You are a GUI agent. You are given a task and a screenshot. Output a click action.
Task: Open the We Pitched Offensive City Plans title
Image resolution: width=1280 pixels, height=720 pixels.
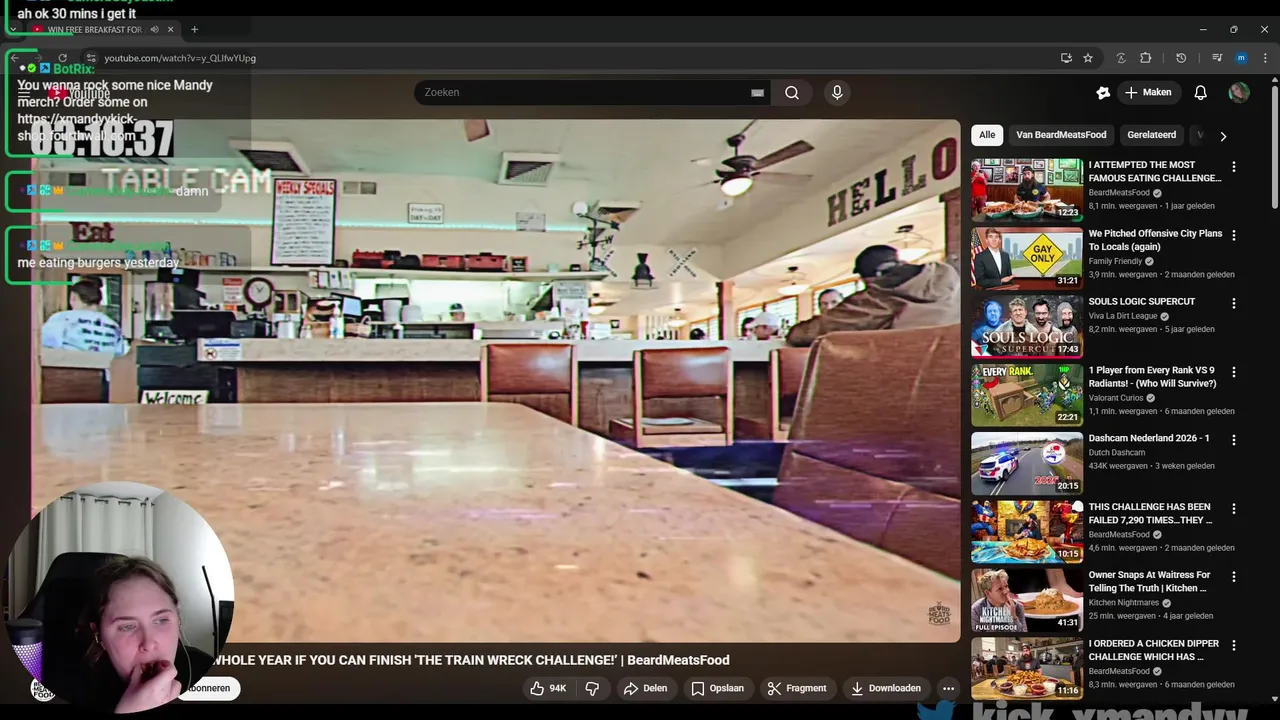point(1155,240)
